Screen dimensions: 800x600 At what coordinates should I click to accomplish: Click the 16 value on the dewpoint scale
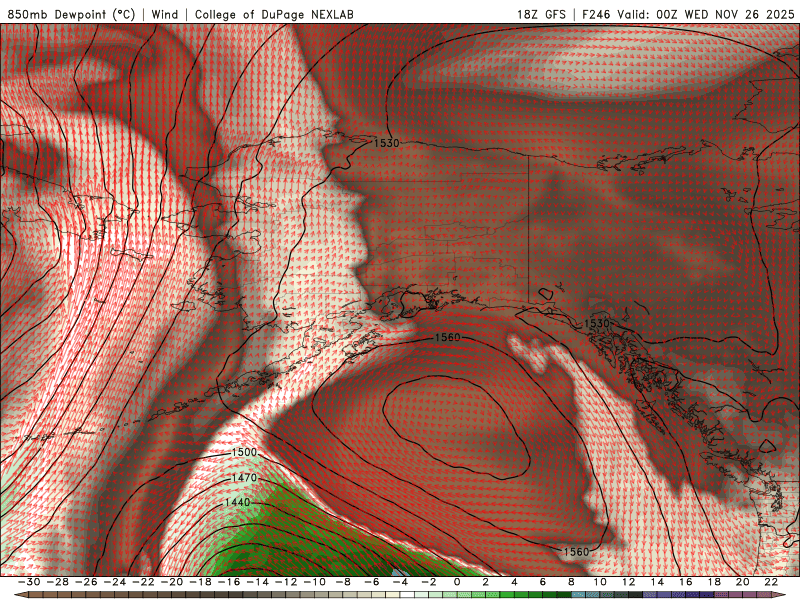click(685, 582)
